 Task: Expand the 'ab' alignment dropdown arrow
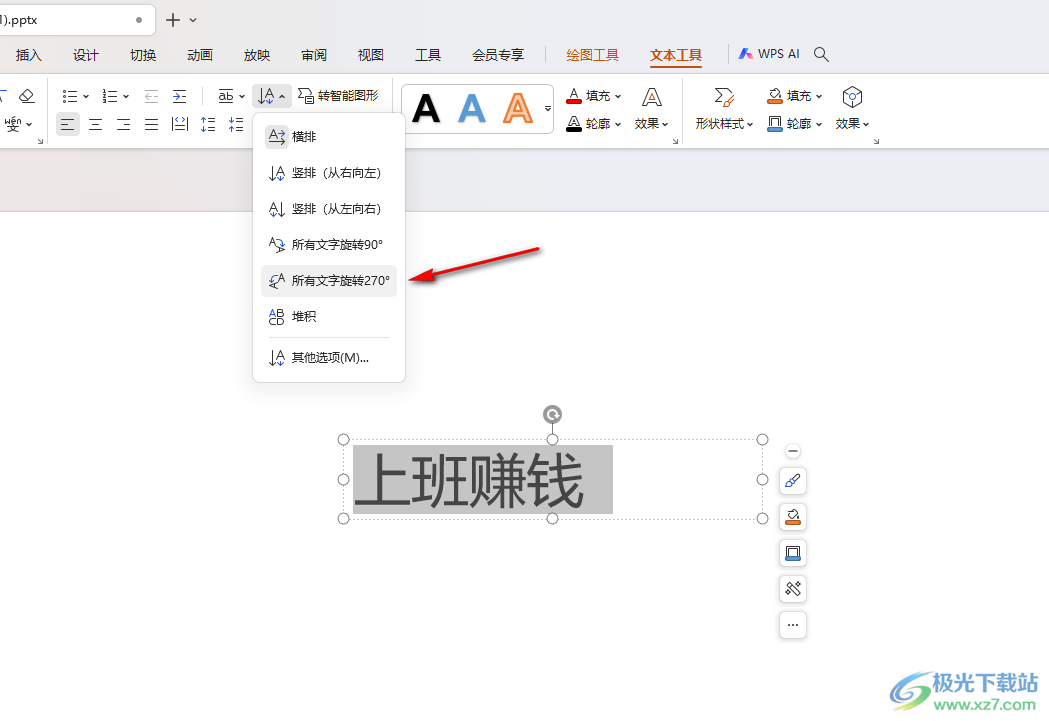pyautogui.click(x=242, y=97)
